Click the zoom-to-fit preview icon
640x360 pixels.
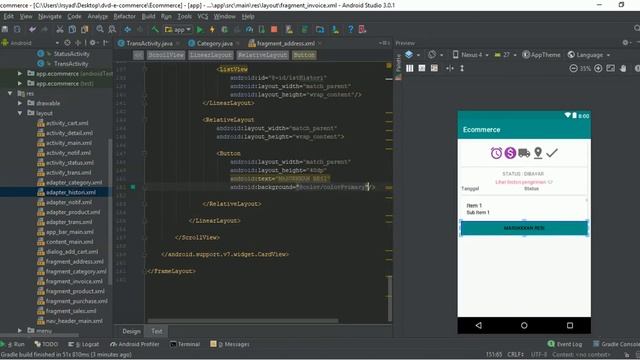(611, 69)
